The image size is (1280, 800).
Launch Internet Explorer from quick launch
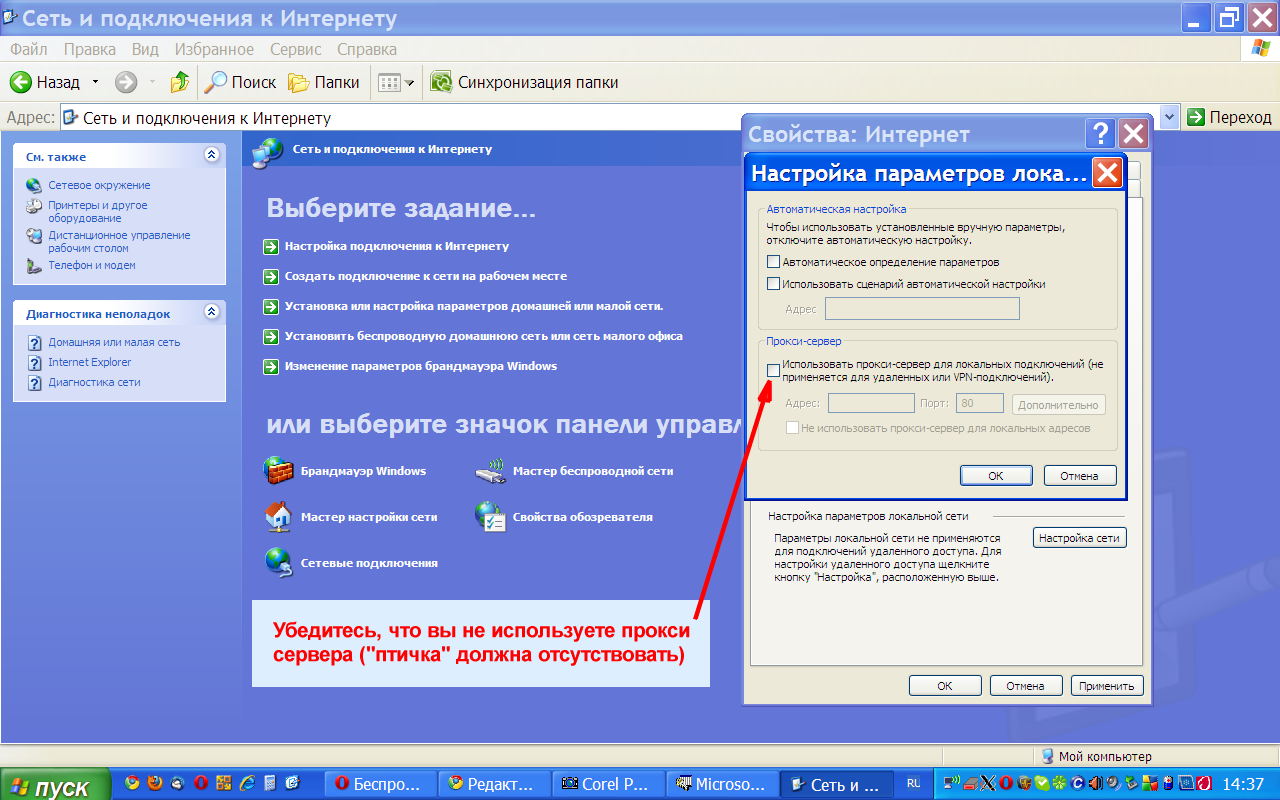pos(246,784)
